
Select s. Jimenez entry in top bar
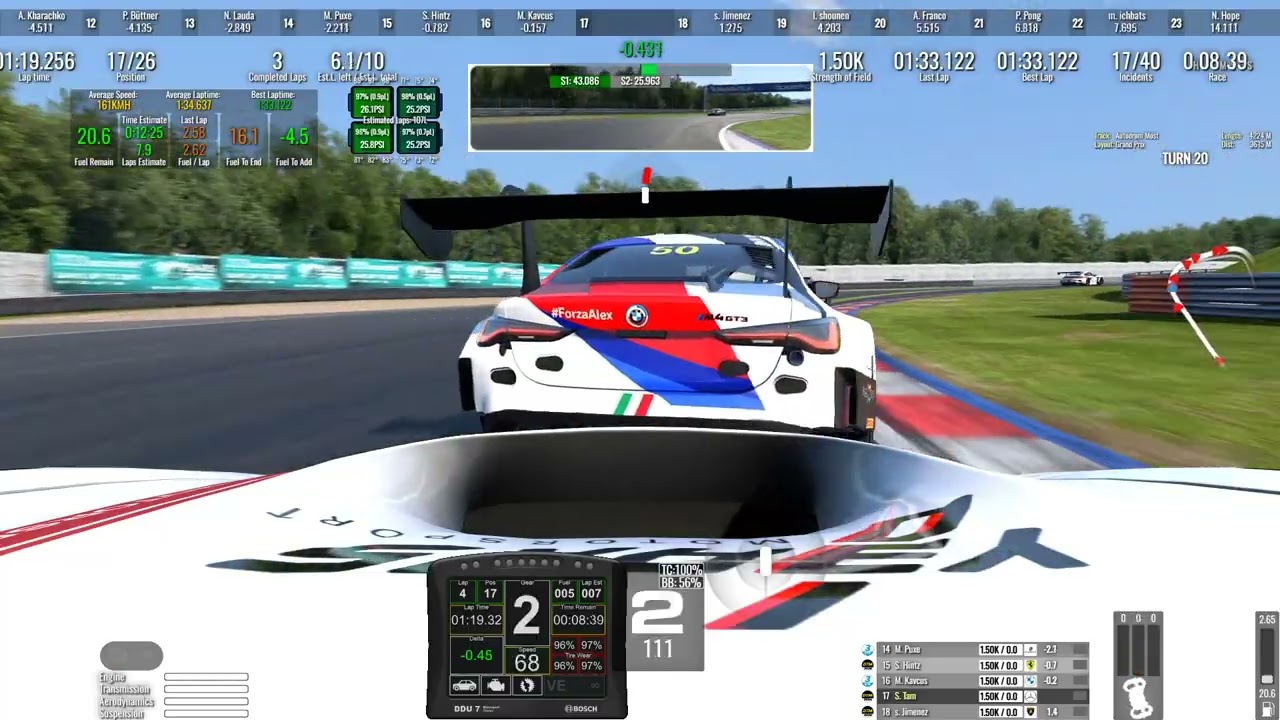[x=731, y=22]
